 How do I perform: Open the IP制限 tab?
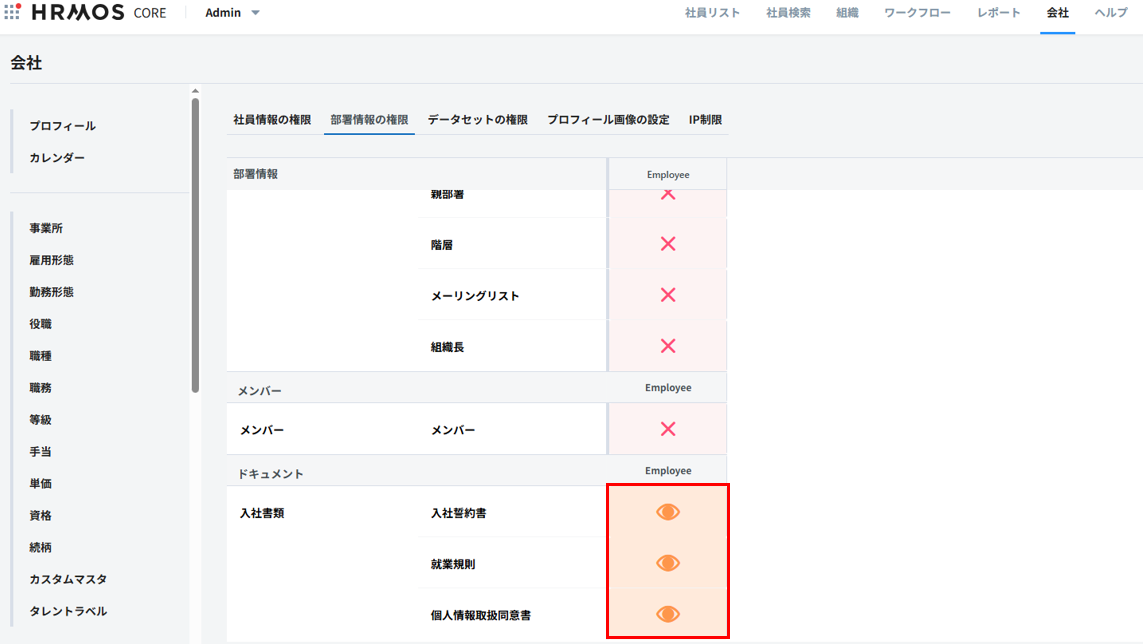[705, 120]
